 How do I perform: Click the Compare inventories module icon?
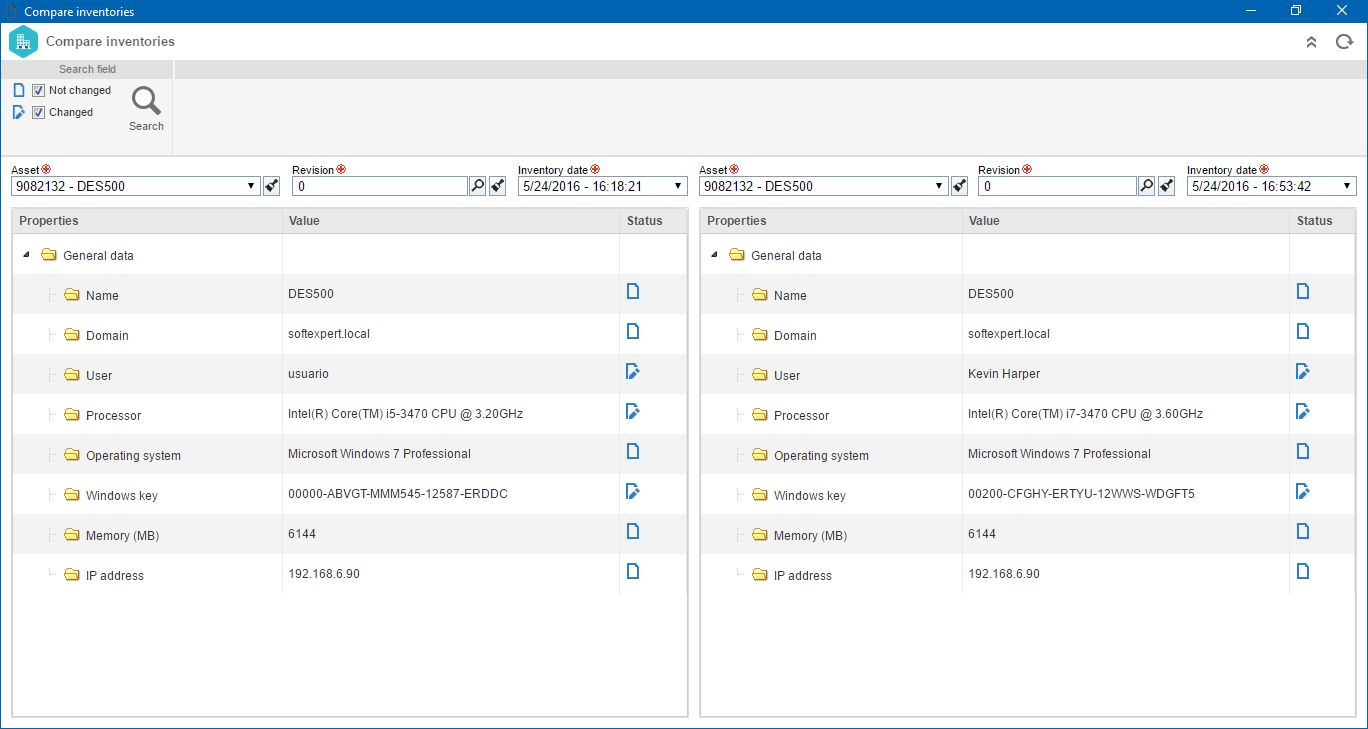coord(23,42)
